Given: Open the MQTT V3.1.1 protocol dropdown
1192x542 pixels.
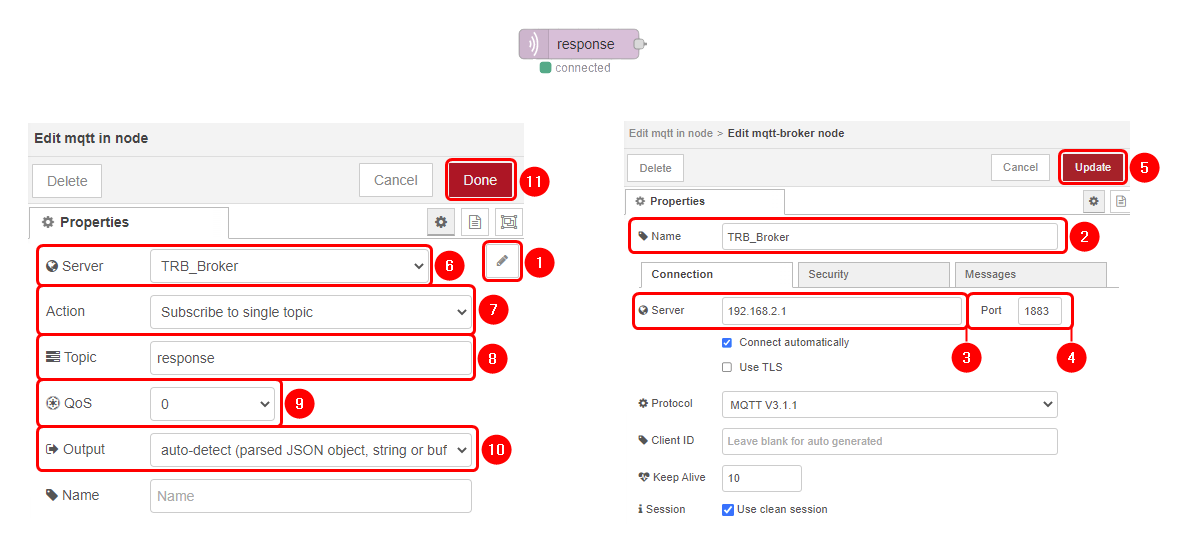Looking at the screenshot, I should coord(889,404).
